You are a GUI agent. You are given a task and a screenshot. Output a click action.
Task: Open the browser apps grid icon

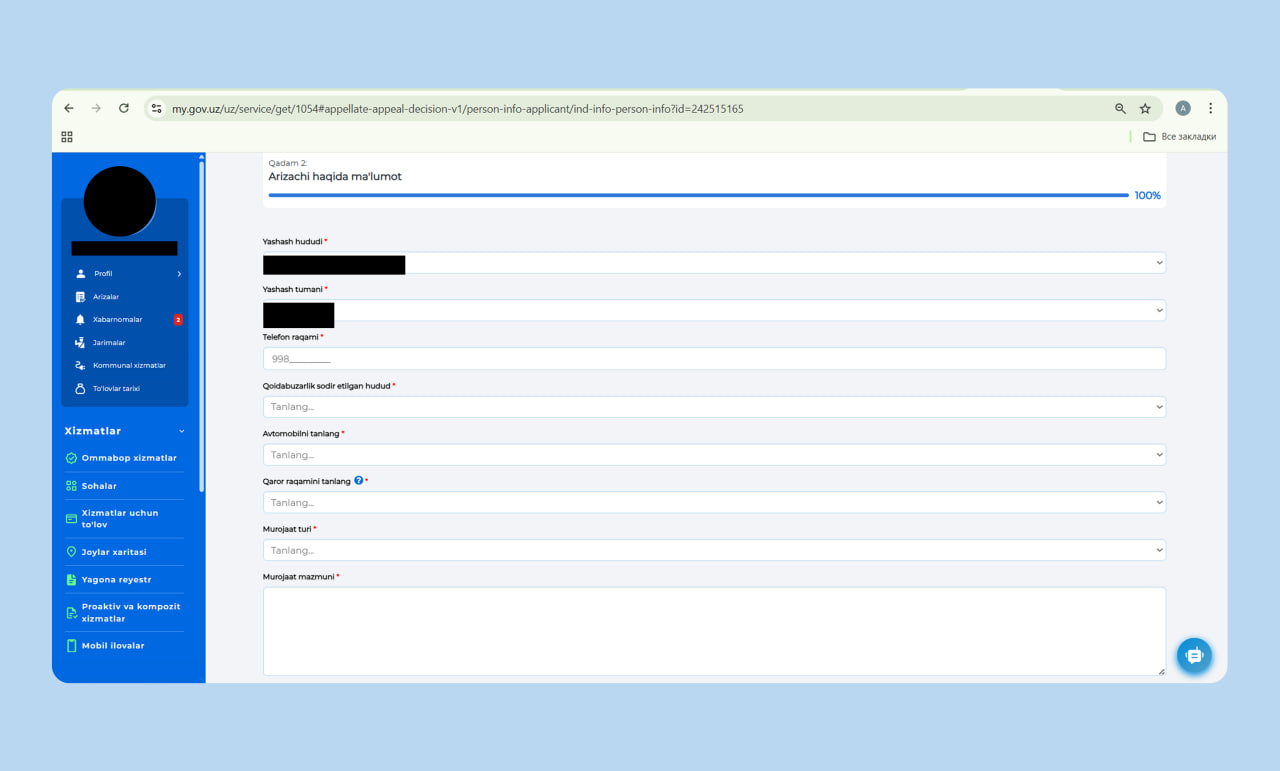(x=67, y=137)
